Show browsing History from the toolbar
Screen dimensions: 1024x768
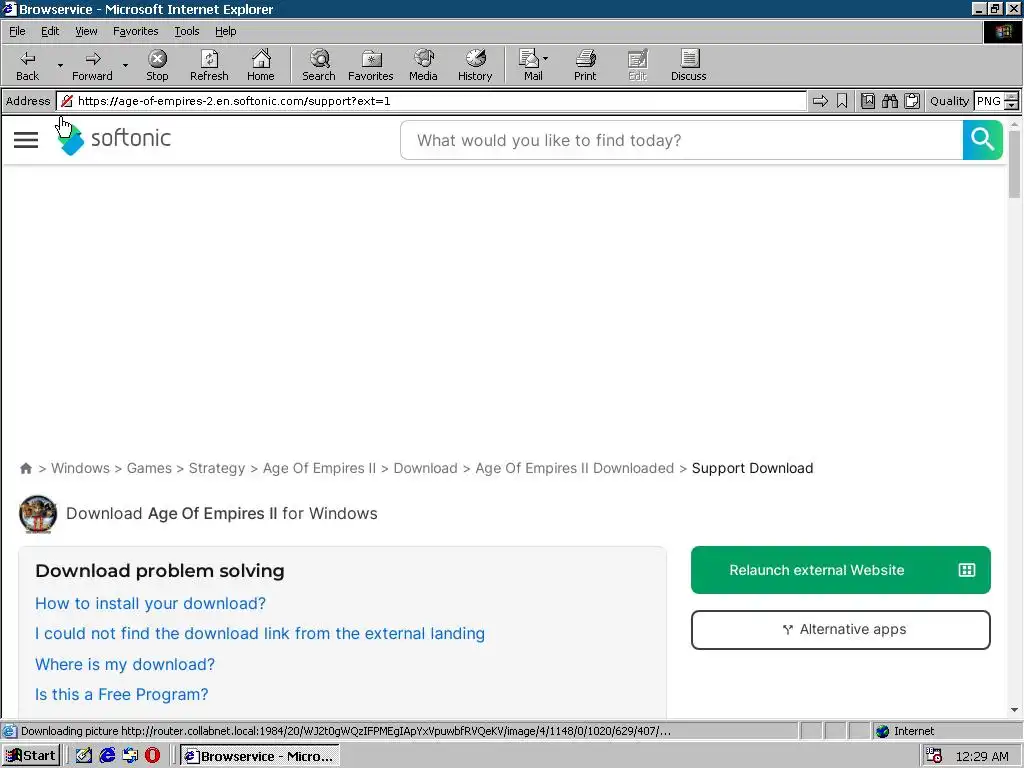click(x=475, y=65)
